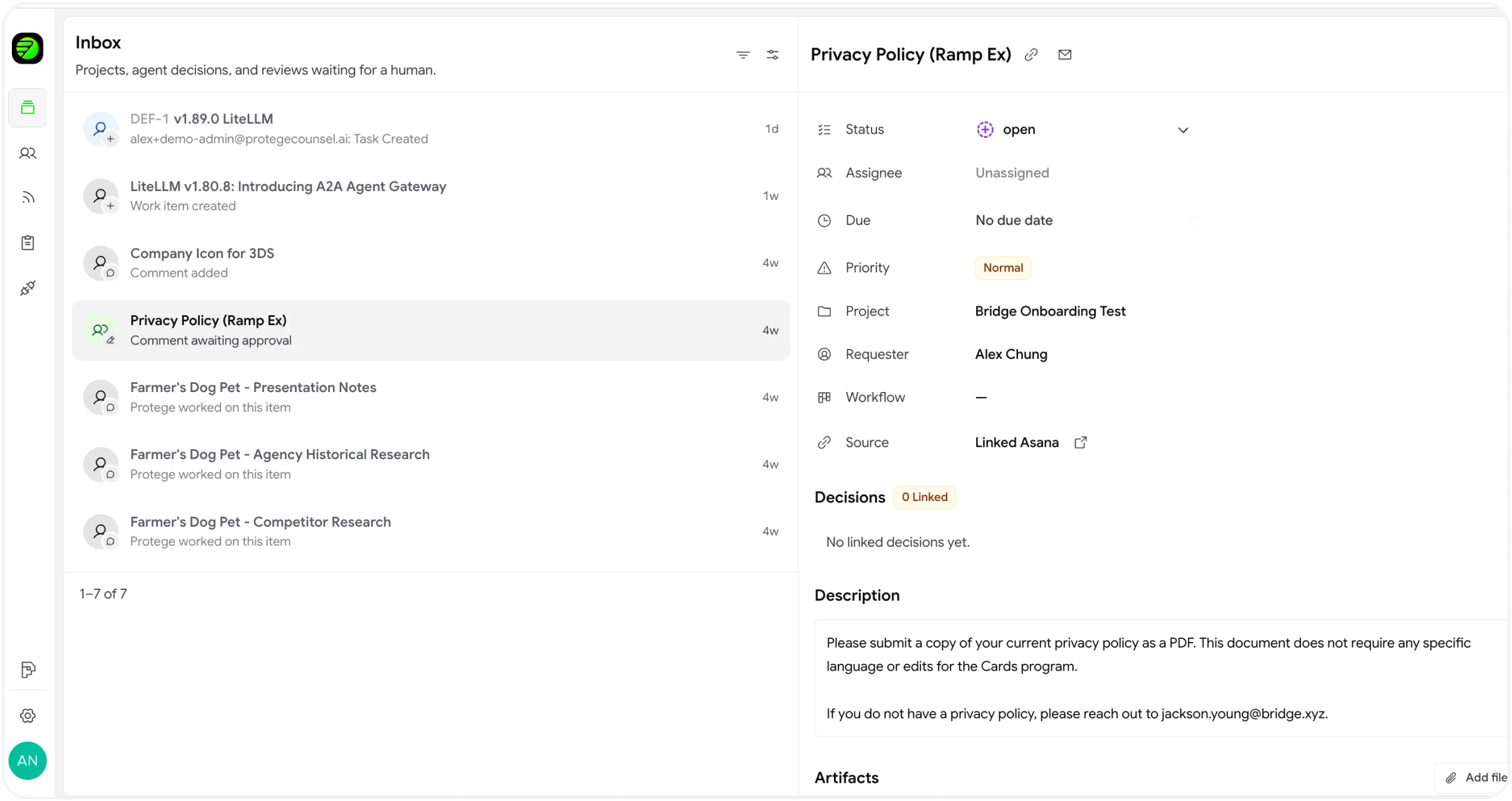Open DEF-1 v1.89.0 LiteLLM inbox item
Viewport: 1512px width, 801px height.
coord(431,129)
